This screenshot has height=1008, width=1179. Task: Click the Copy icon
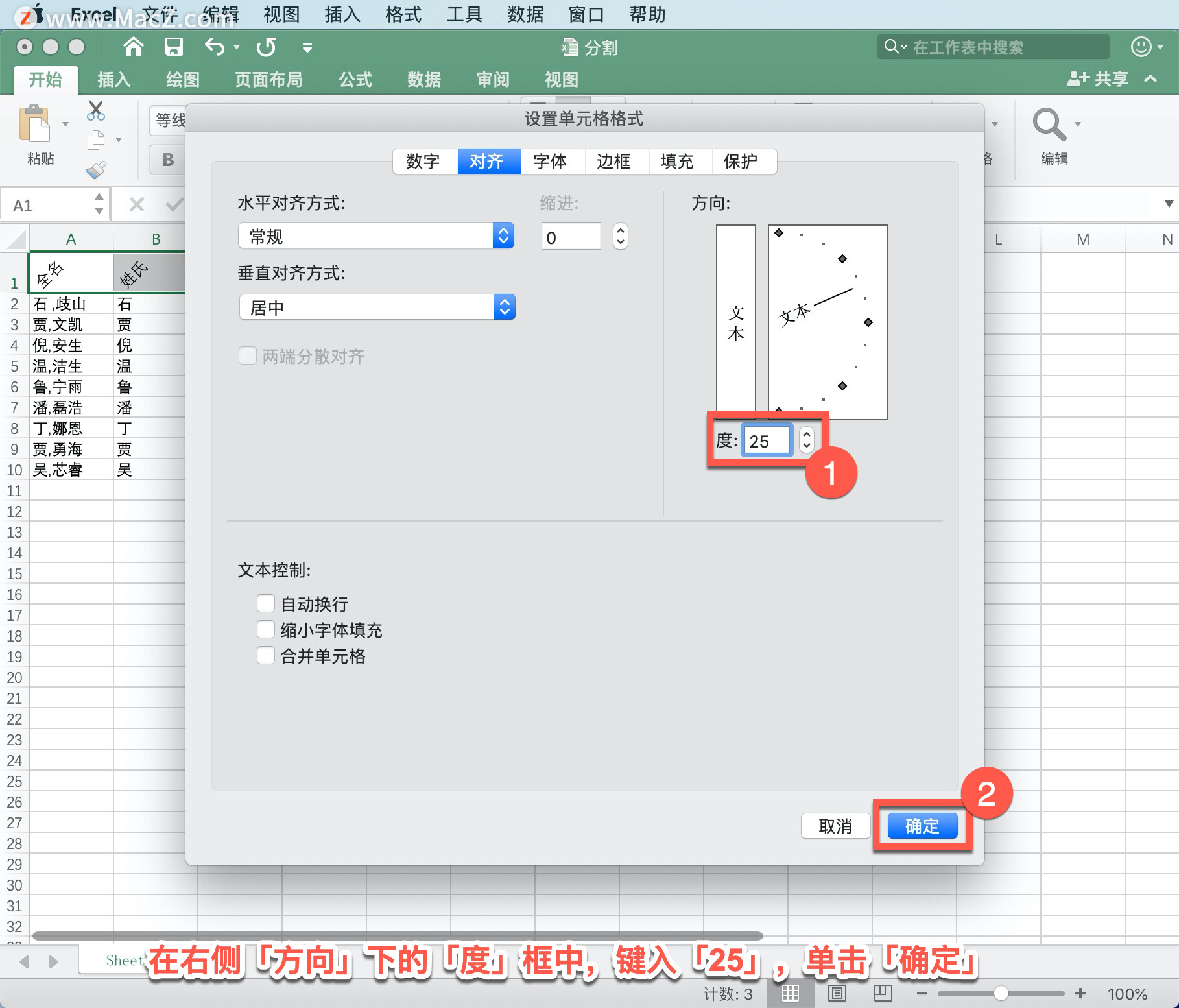pyautogui.click(x=96, y=140)
